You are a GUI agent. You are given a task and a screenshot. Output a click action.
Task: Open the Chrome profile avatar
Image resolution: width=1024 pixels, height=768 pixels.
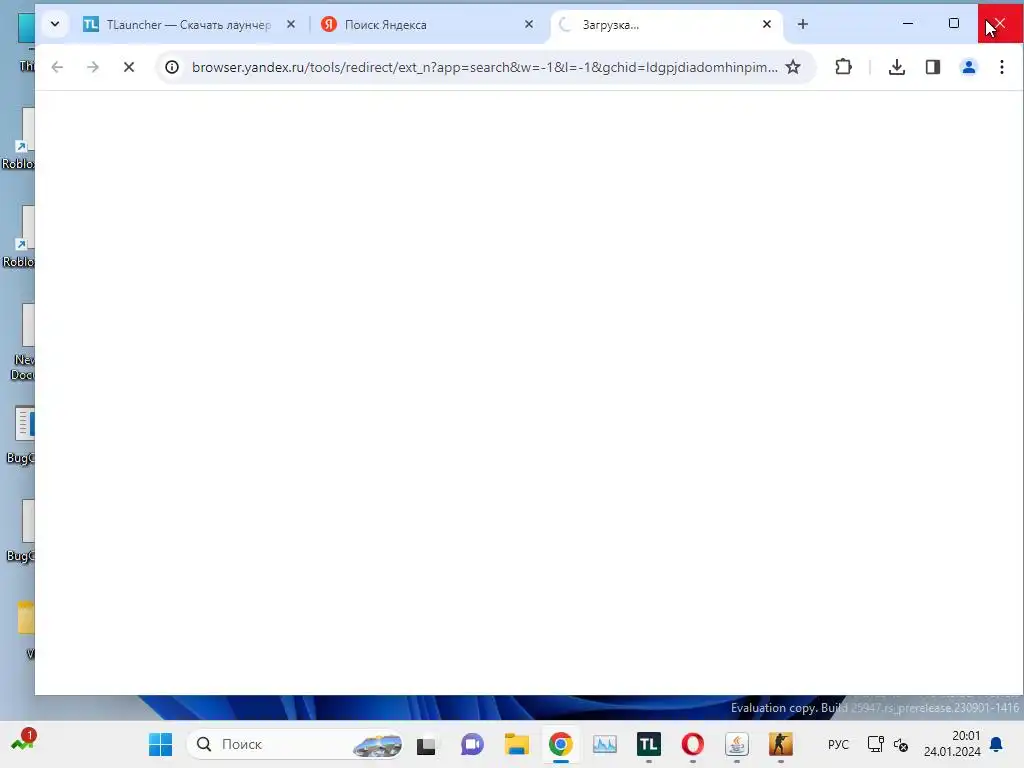point(968,67)
